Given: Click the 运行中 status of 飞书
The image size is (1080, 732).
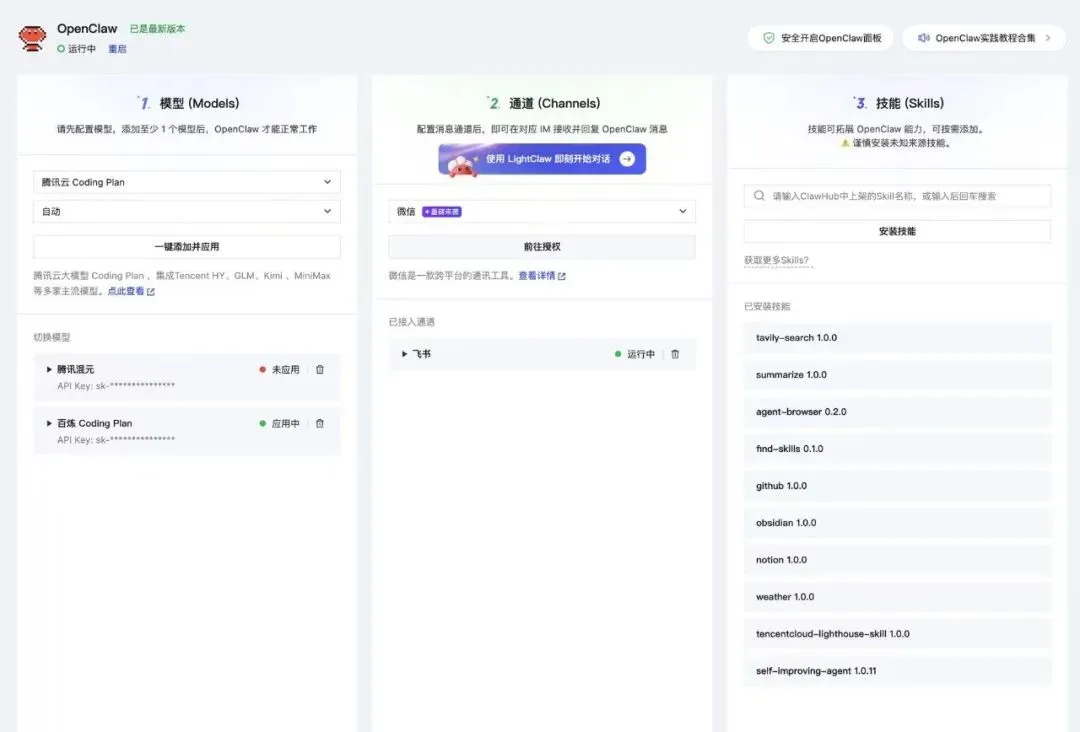Looking at the screenshot, I should 634,354.
